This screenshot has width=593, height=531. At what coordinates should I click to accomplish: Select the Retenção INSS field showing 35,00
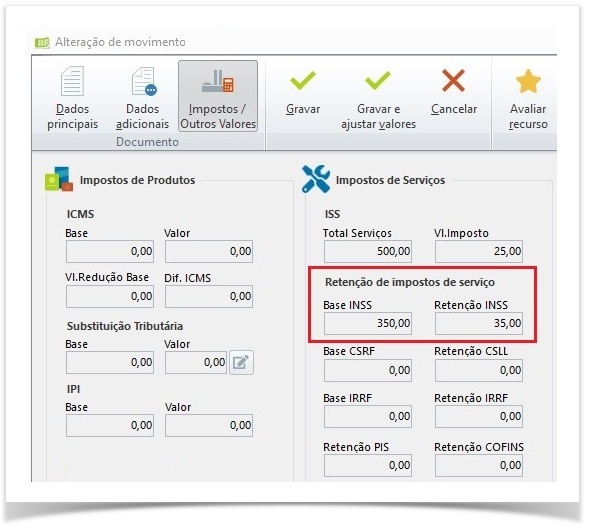tap(479, 323)
